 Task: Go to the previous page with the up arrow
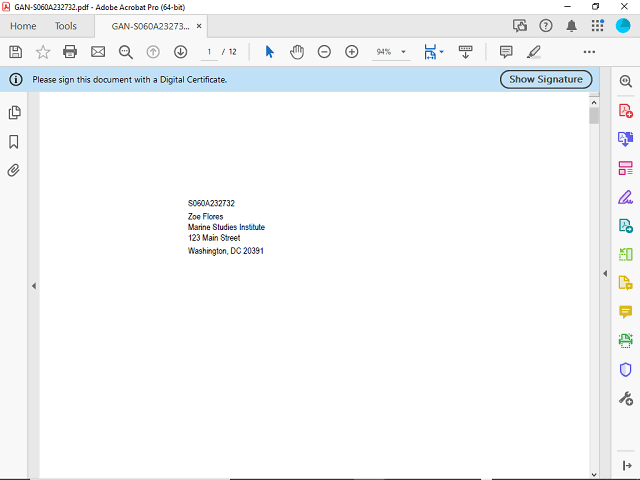tap(153, 52)
